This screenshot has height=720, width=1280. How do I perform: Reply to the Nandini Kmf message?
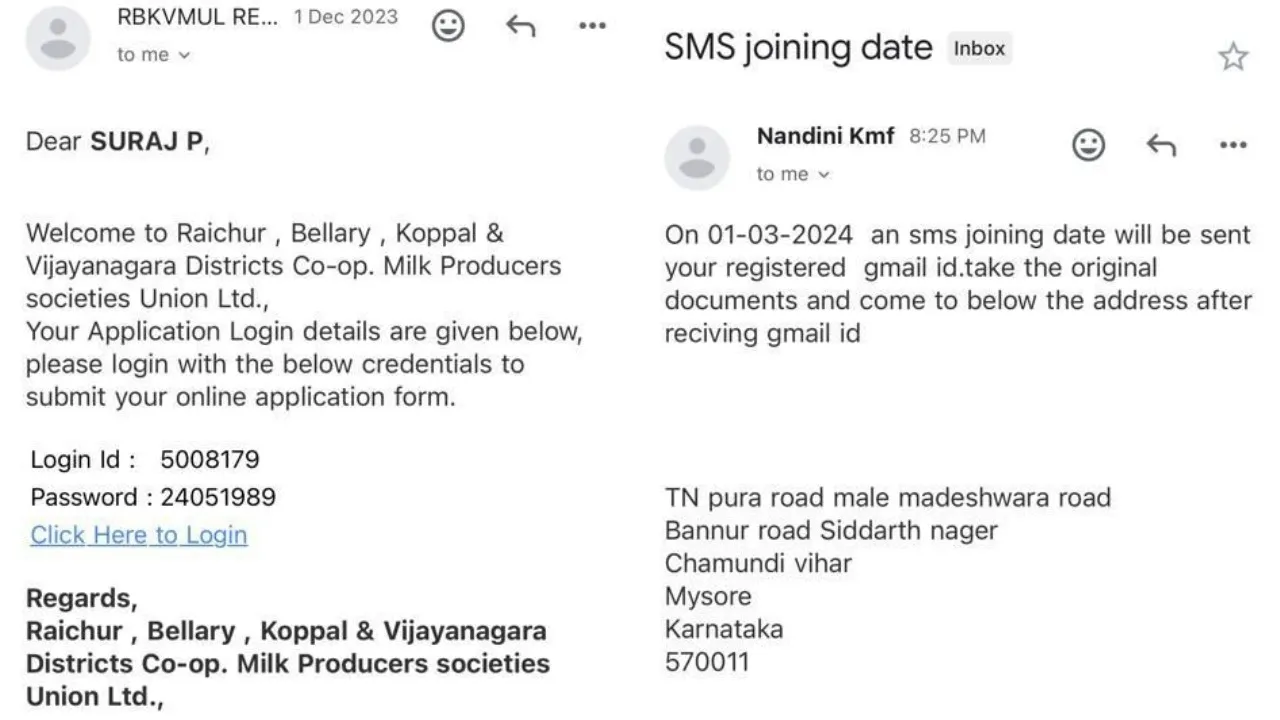1160,145
